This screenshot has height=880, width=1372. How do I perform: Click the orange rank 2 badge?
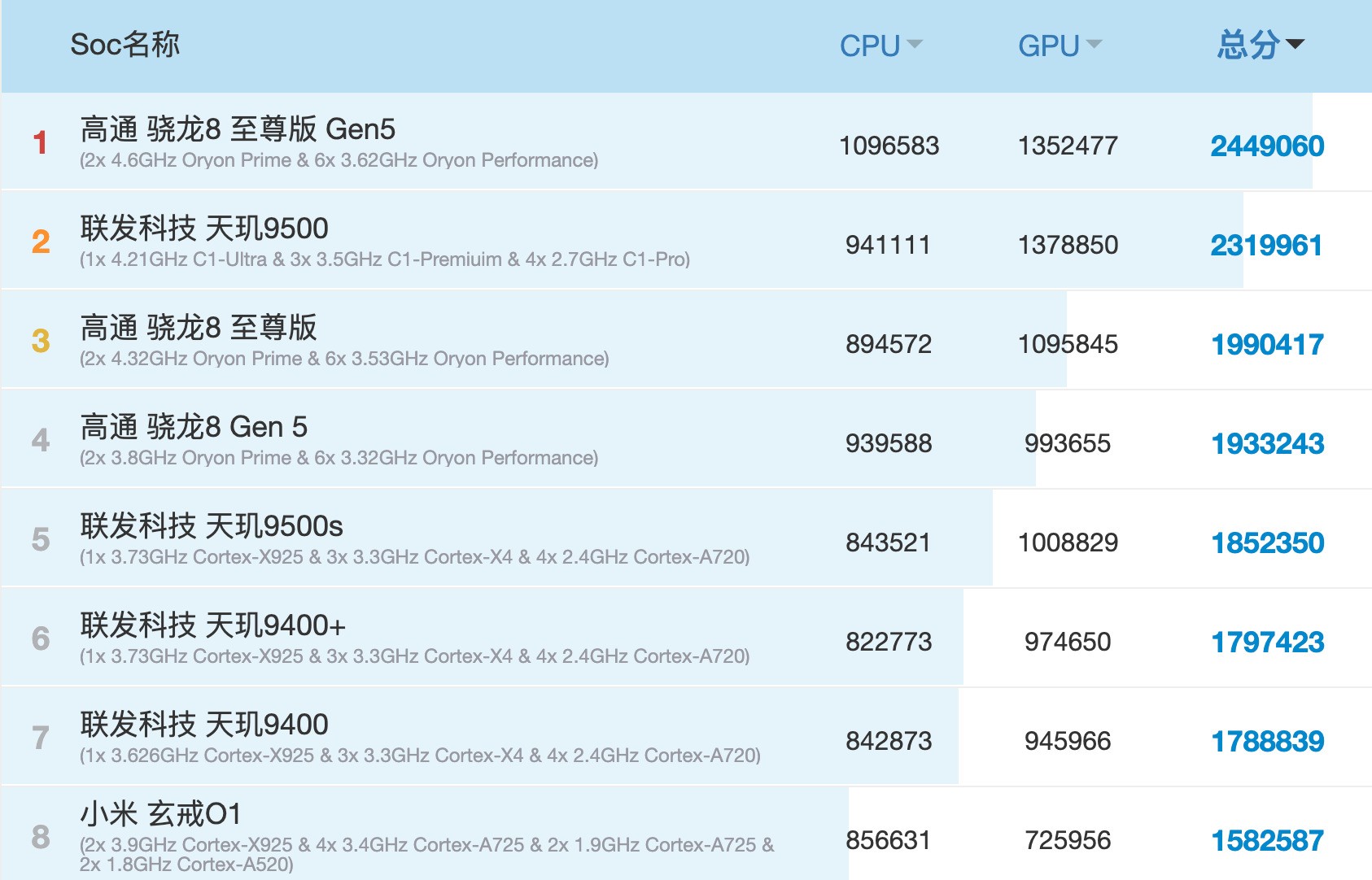(x=41, y=242)
